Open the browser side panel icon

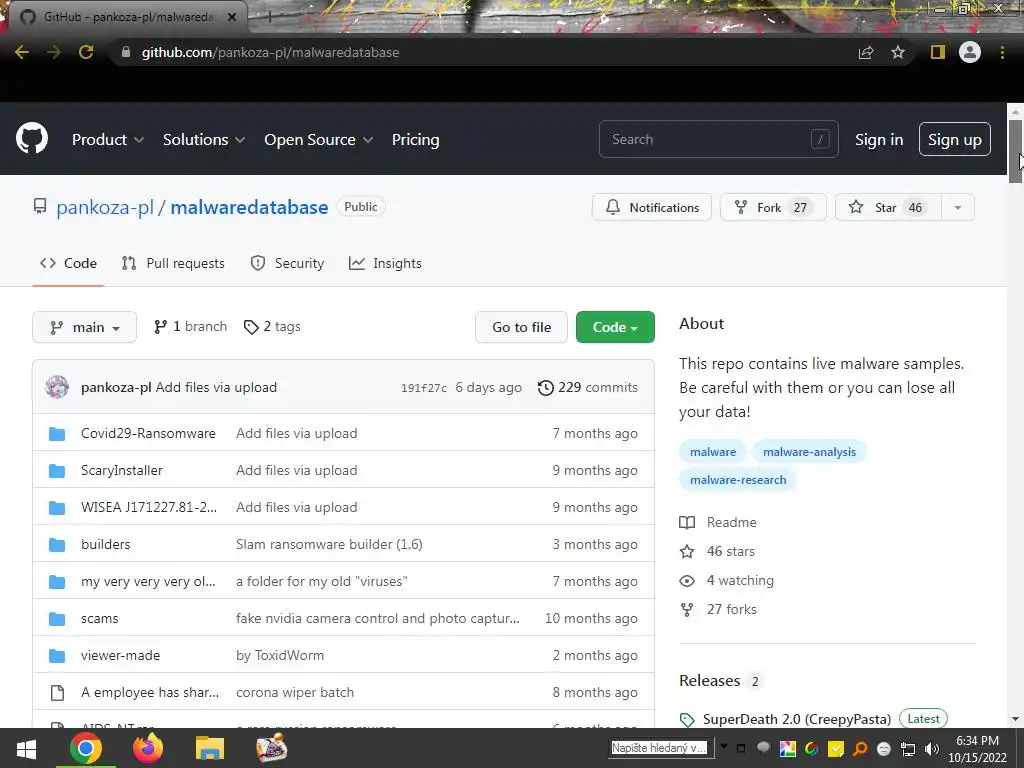pos(938,52)
